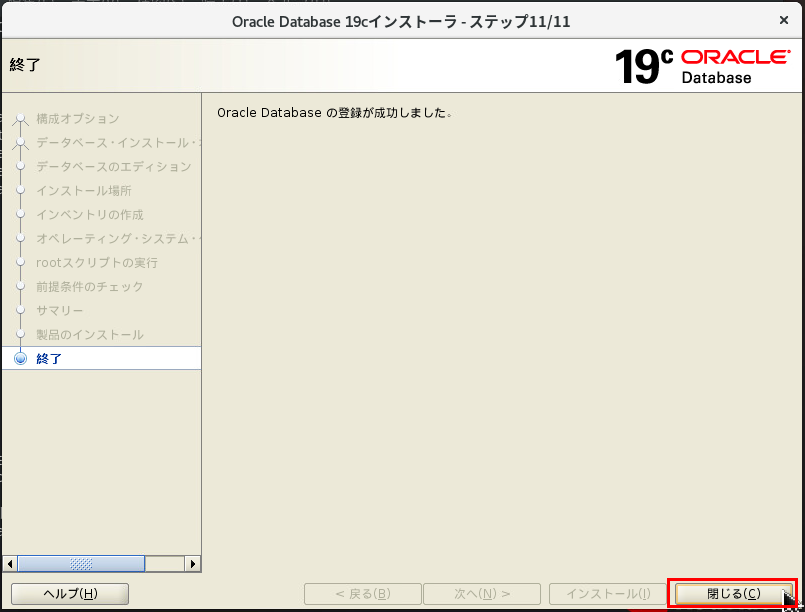Select the rootスクリプトの実行 step

[x=97, y=263]
